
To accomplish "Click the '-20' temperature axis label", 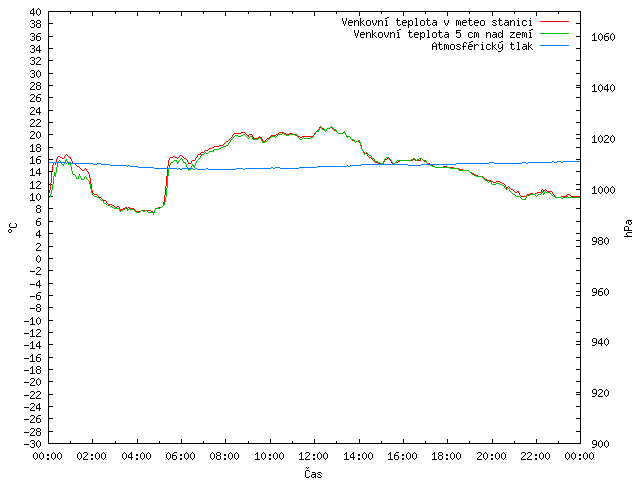I will (33, 382).
